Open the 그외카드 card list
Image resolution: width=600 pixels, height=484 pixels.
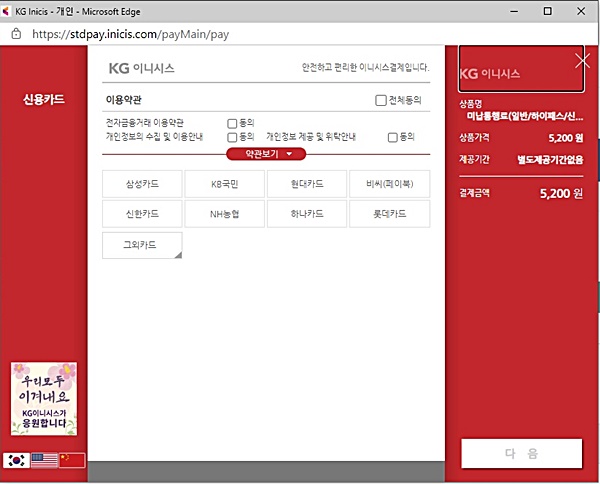coord(142,245)
